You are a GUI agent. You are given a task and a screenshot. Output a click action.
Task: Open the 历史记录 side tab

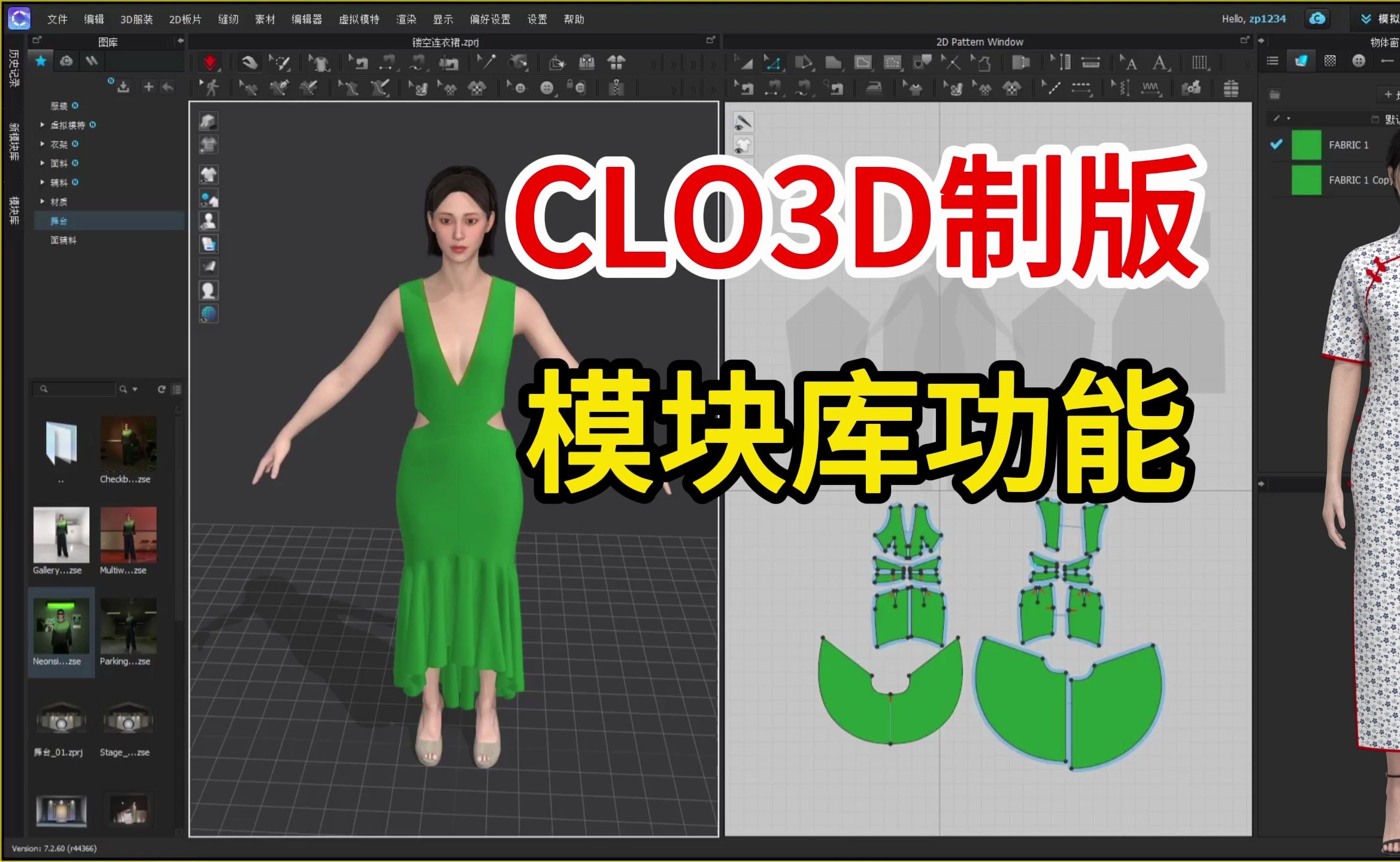(14, 68)
